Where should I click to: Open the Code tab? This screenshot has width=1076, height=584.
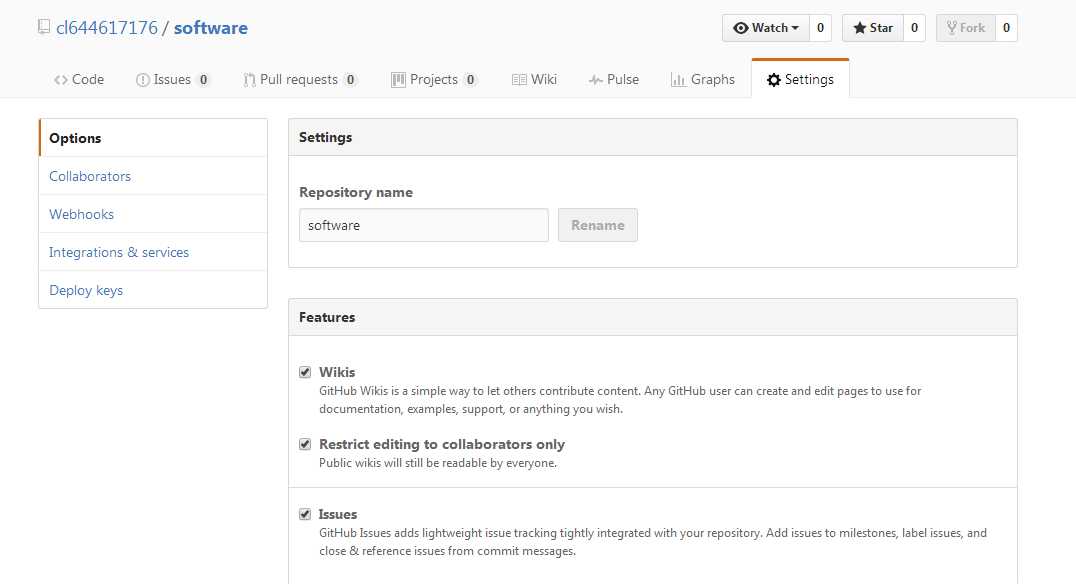(79, 80)
